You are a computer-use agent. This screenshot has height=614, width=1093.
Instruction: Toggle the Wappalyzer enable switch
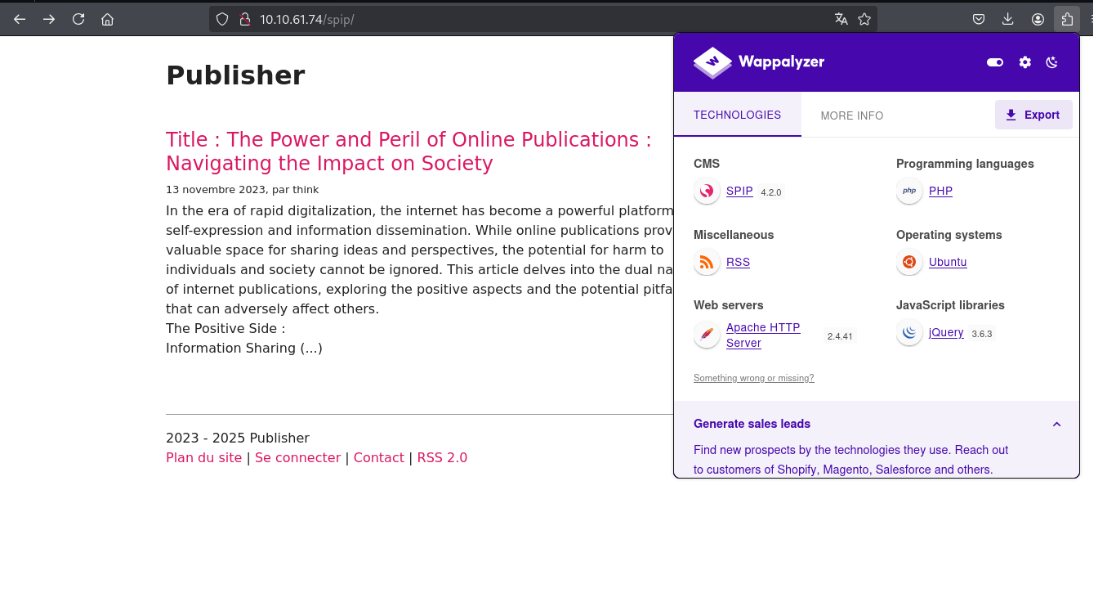click(994, 62)
